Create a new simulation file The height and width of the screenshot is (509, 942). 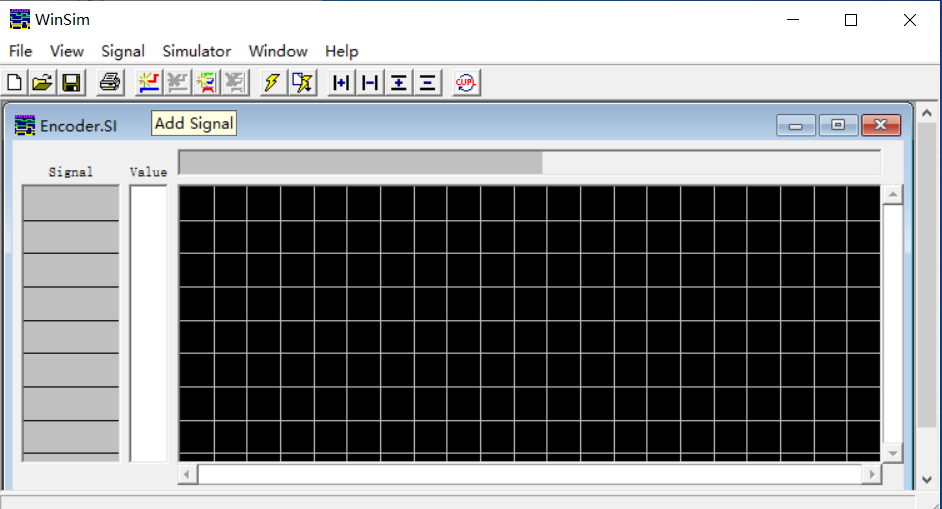click(x=14, y=82)
